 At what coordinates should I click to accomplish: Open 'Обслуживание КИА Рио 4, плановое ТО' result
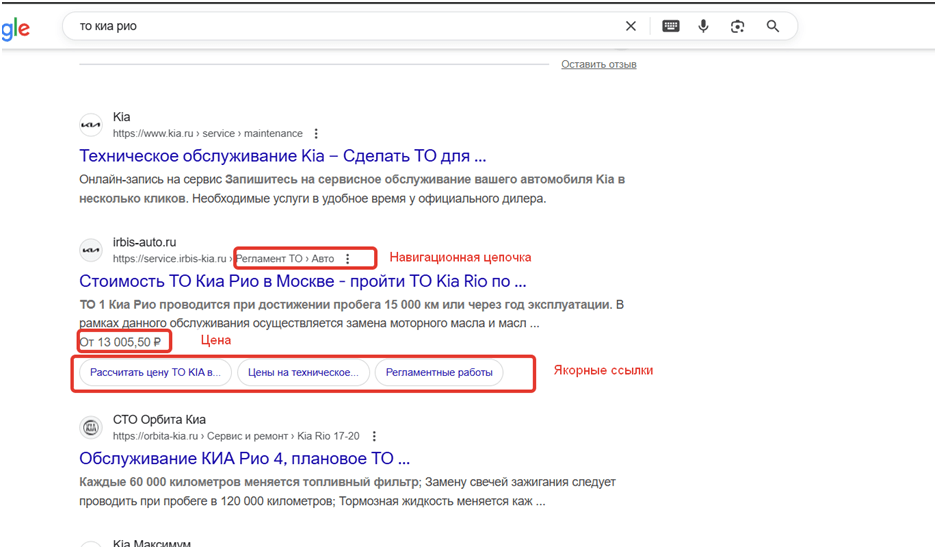pyautogui.click(x=244, y=459)
